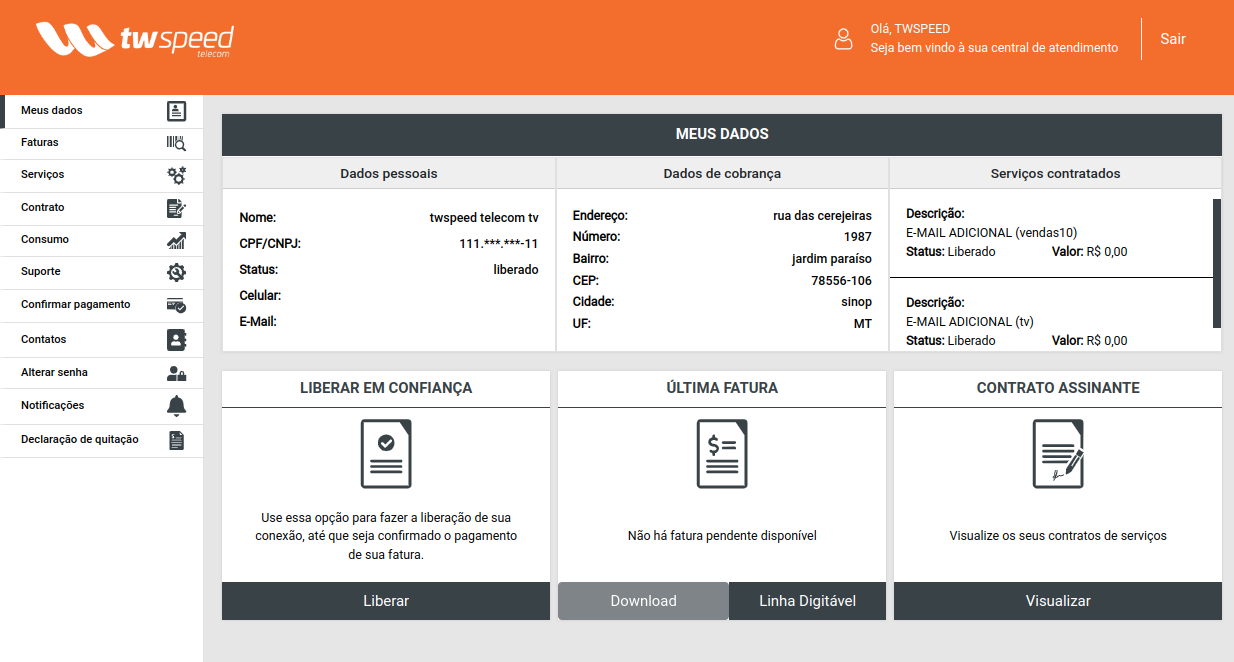
Task: Click the status value liberado
Action: [516, 270]
